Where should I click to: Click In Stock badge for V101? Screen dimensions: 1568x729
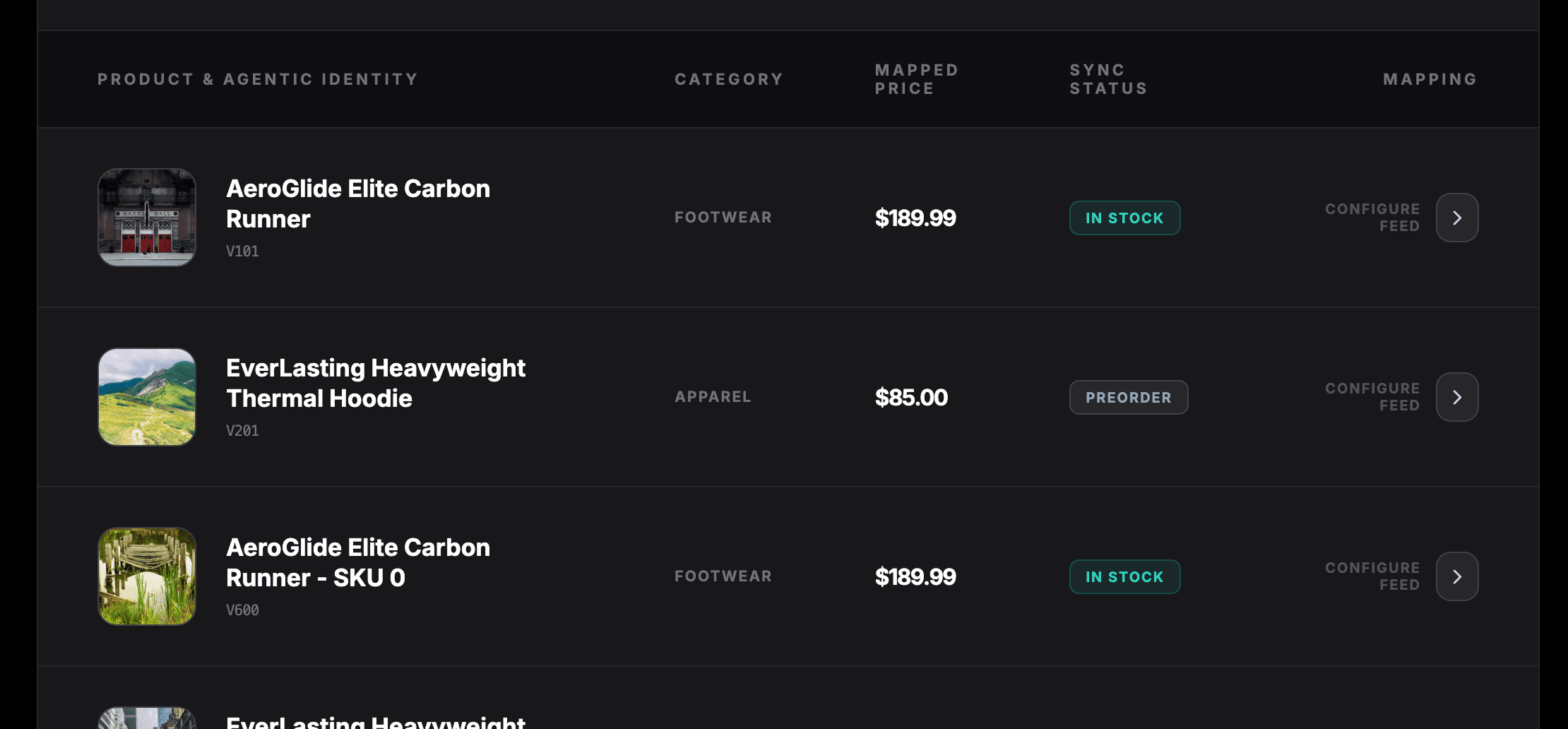(x=1124, y=218)
